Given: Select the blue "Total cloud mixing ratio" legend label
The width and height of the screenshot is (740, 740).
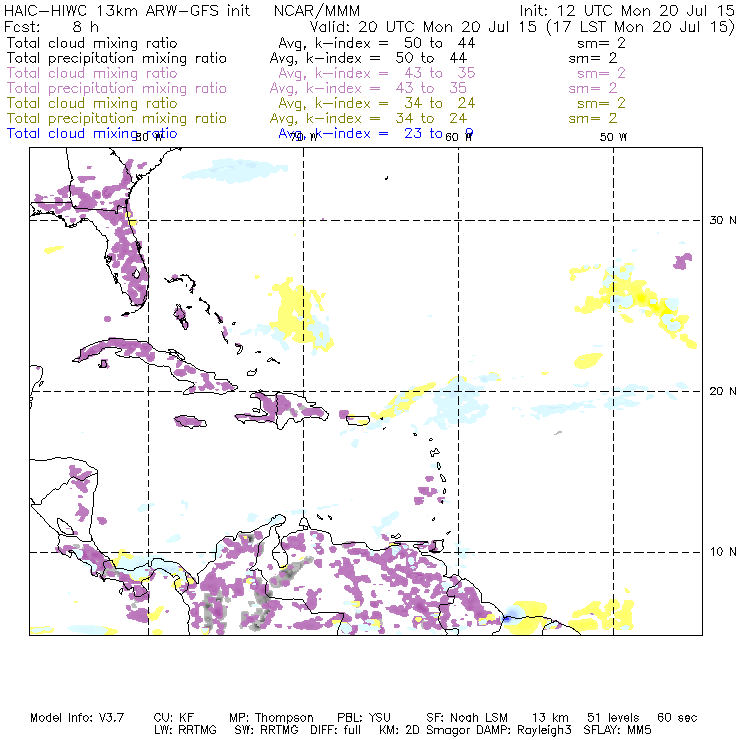Looking at the screenshot, I should click(92, 134).
